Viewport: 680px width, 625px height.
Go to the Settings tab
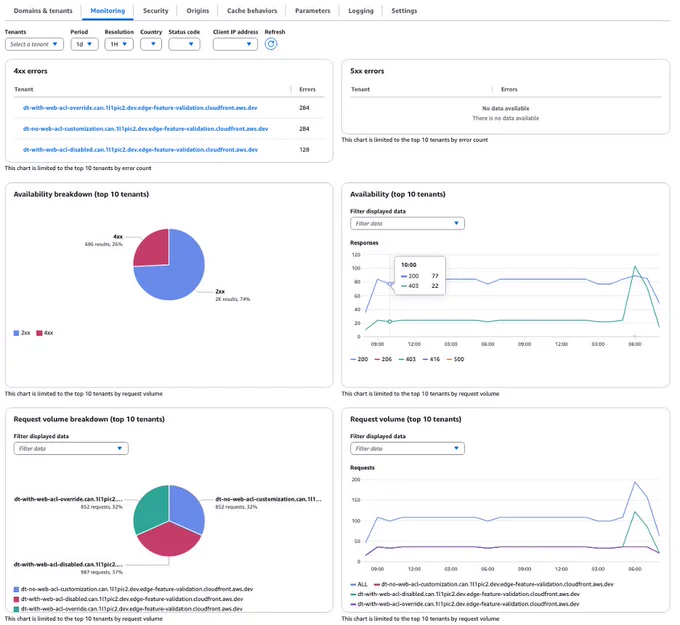point(404,10)
